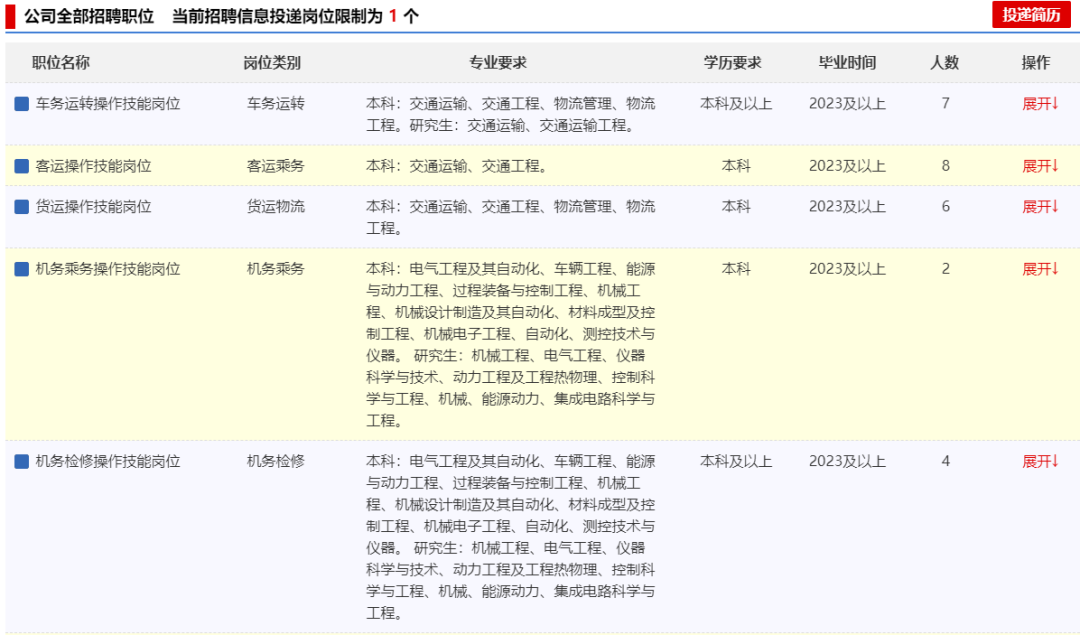
Task: Click major requirement text of 客运操作技能岗位
Action: 457,166
